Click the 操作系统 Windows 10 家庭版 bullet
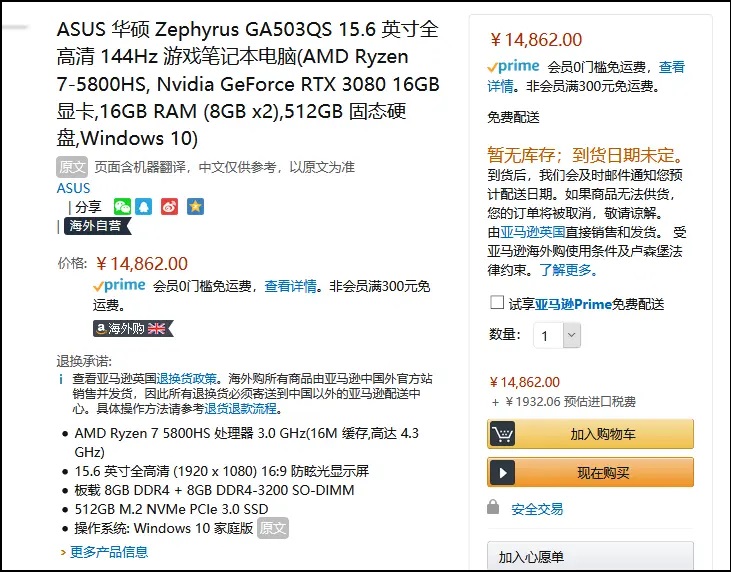 [164, 528]
